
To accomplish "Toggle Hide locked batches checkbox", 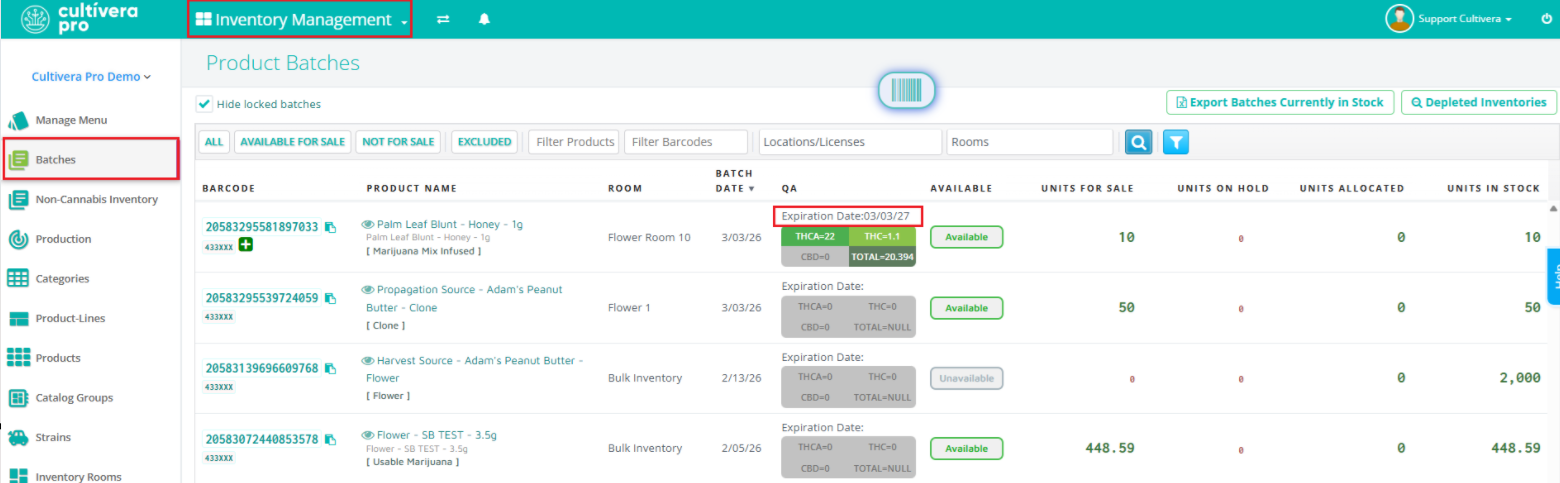I will pyautogui.click(x=204, y=104).
